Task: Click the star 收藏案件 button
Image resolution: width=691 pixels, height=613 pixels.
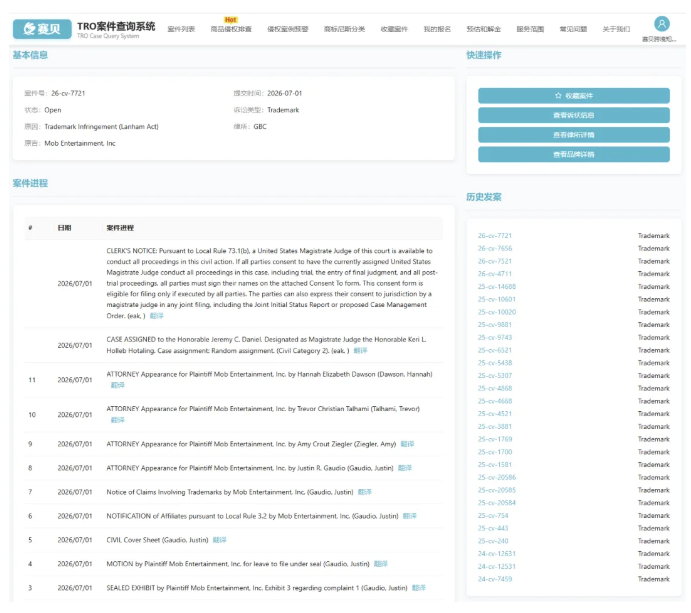Action: pos(573,96)
